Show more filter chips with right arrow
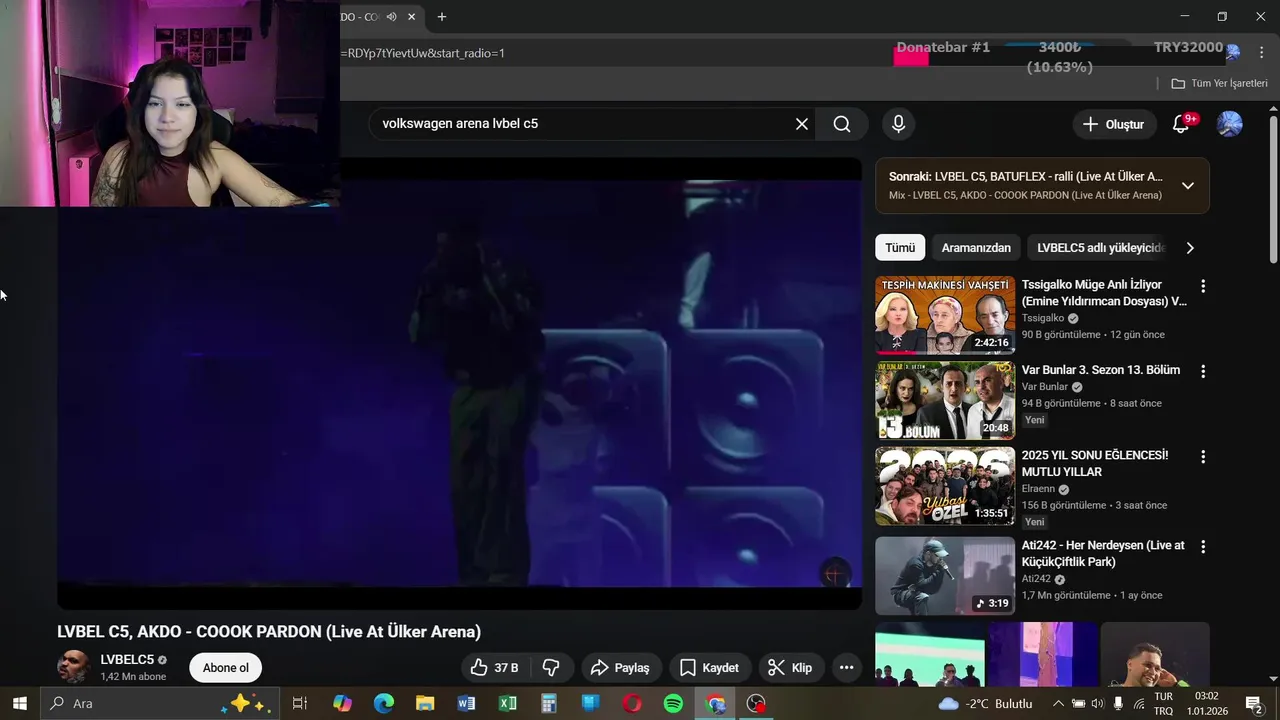This screenshot has height=720, width=1280. 1189,248
